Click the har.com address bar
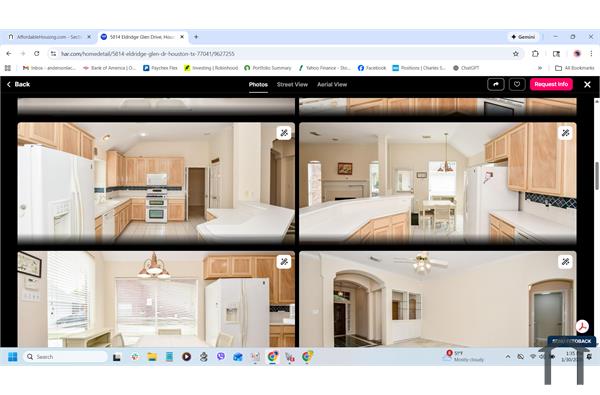 click(283, 54)
